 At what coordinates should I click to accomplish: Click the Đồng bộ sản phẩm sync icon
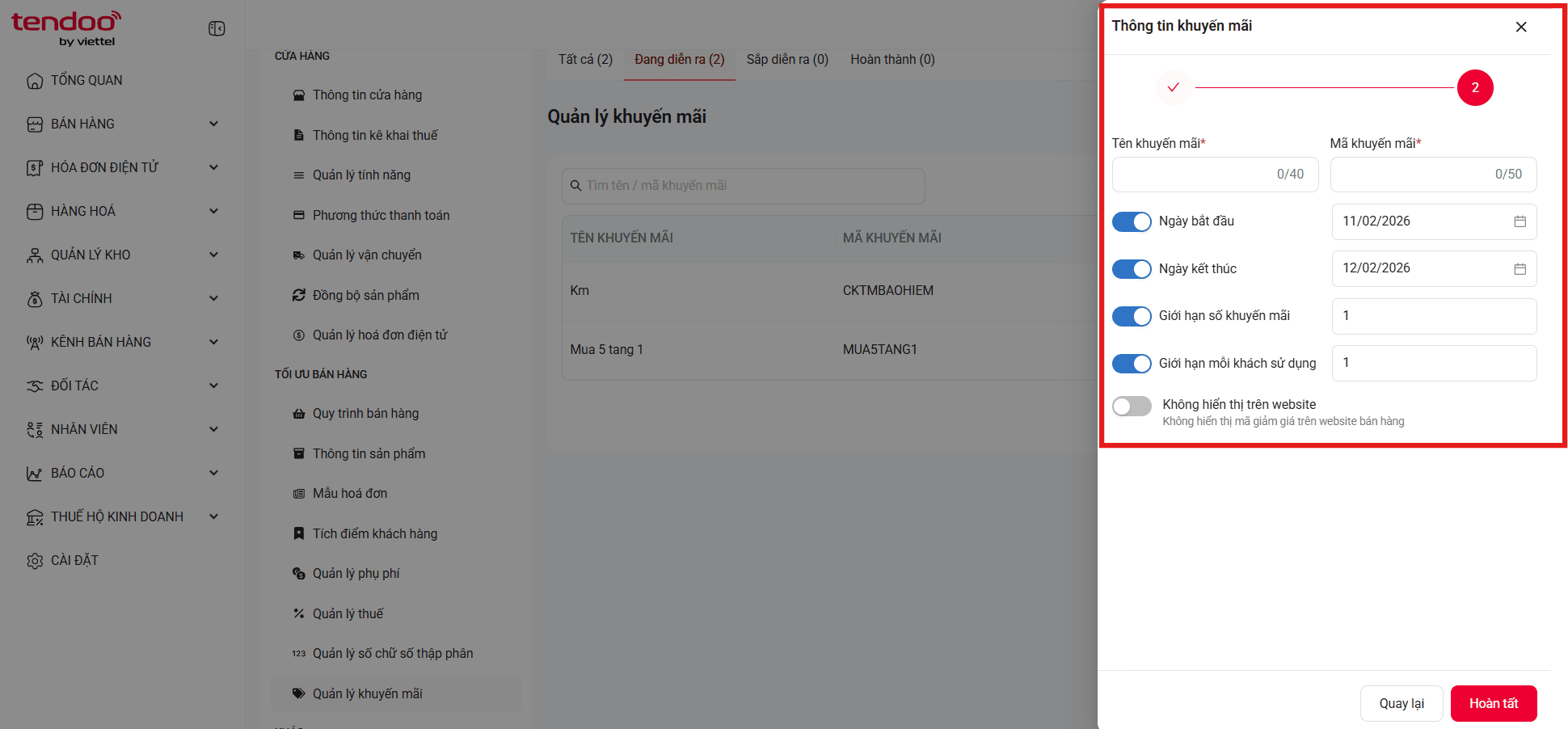point(298,295)
